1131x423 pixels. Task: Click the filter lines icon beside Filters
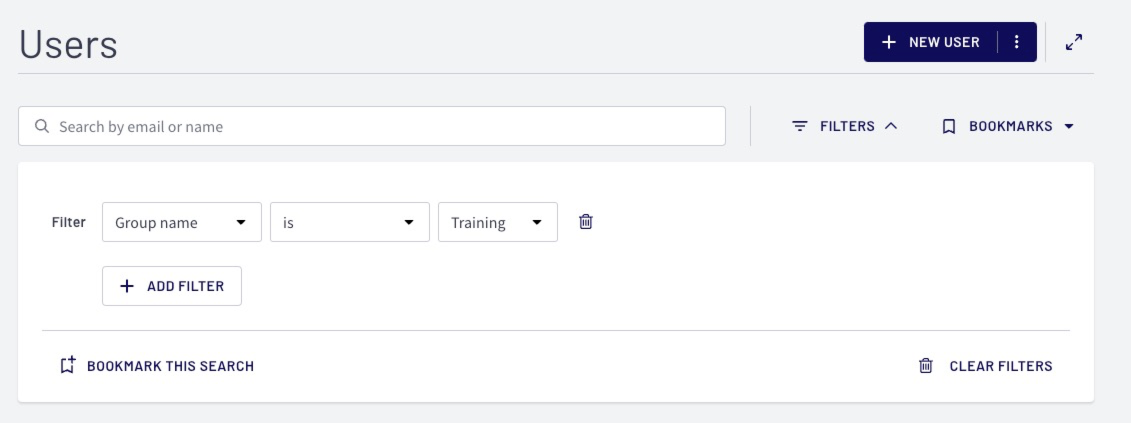pos(799,126)
